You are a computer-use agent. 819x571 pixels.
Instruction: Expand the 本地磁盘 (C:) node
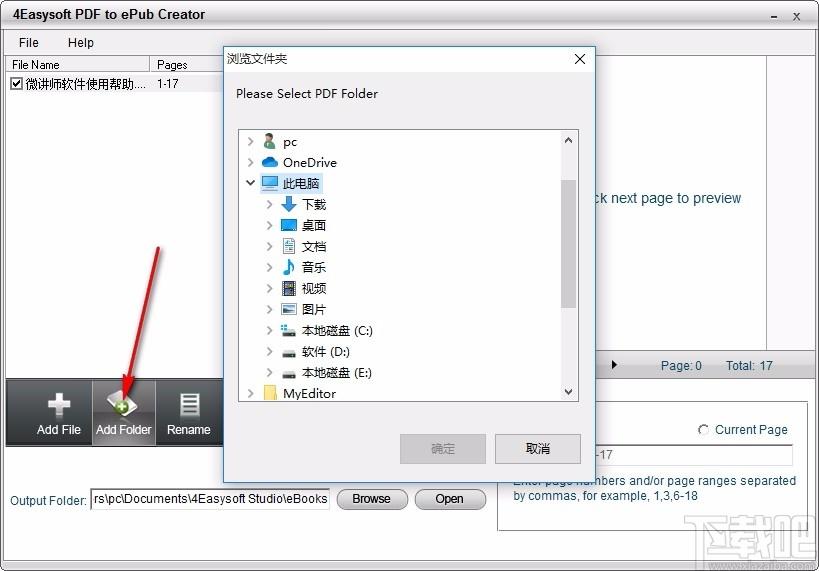tap(270, 330)
